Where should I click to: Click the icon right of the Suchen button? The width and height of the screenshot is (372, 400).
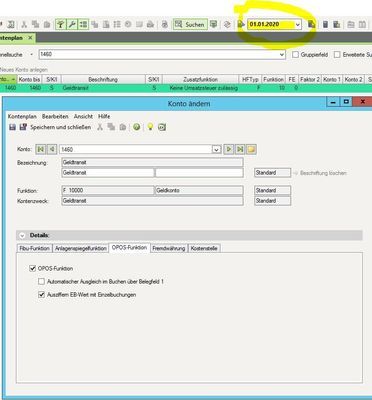click(213, 24)
